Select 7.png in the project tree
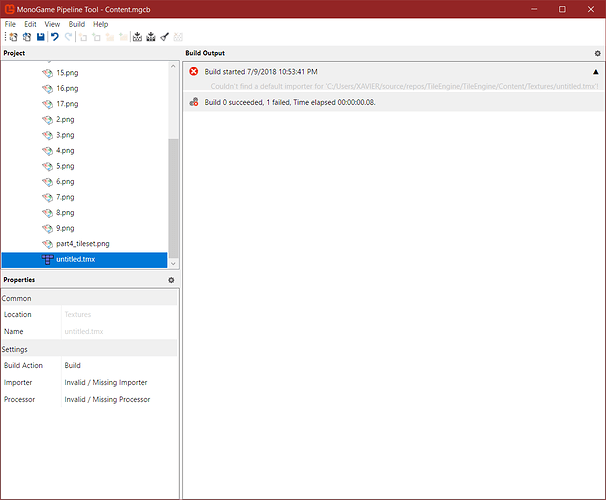The image size is (606, 500). click(65, 197)
